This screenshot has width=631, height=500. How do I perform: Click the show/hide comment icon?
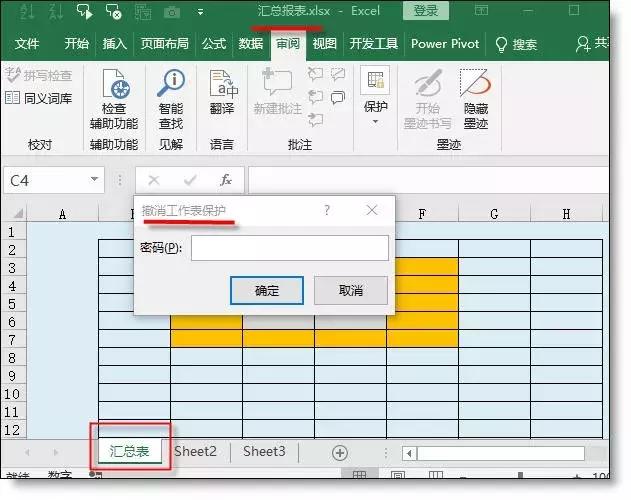[338, 74]
